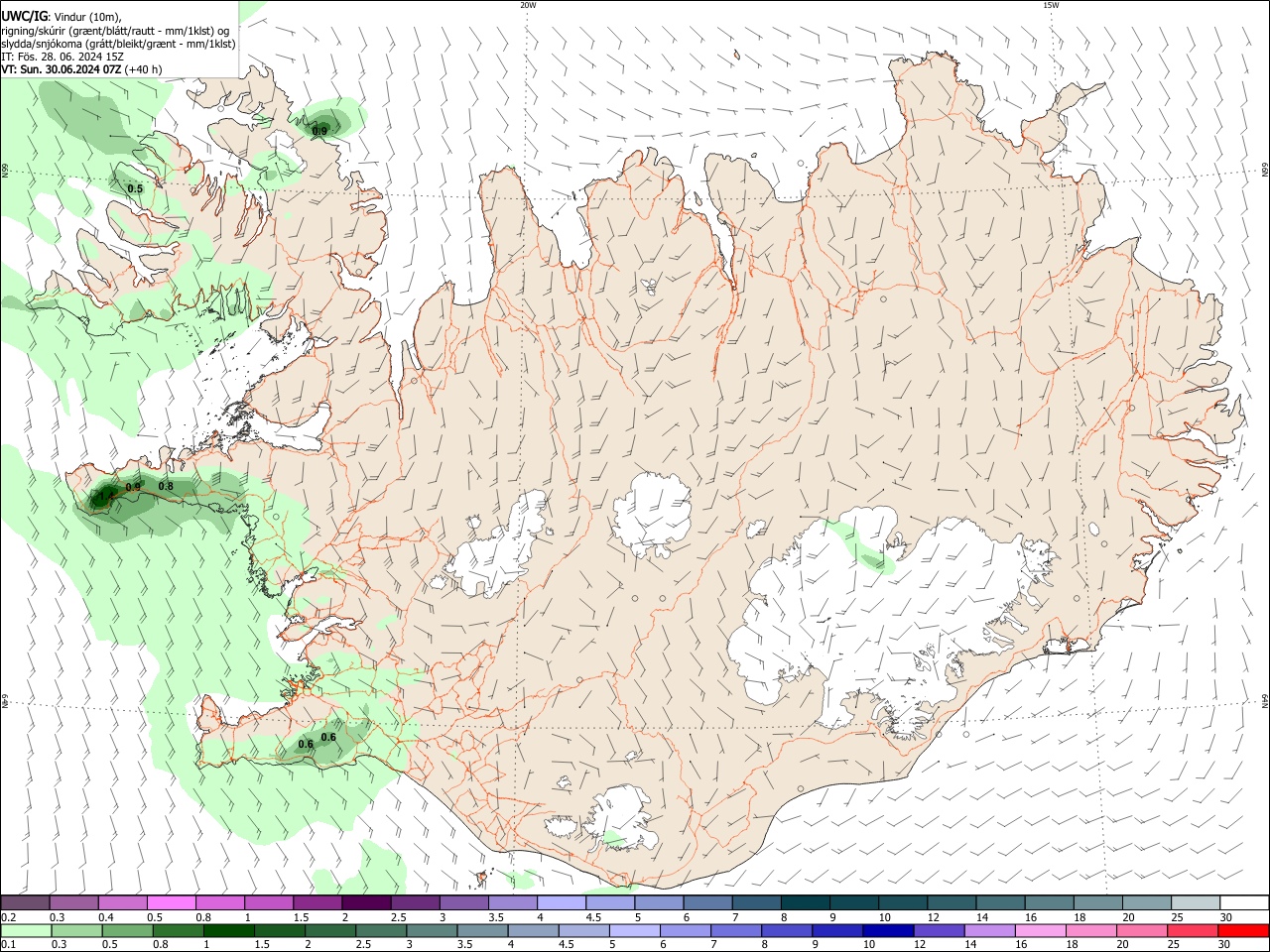Pick the light periwinkle 4–4.5 snow swatch
This screenshot has height=952, width=1270.
(x=561, y=902)
